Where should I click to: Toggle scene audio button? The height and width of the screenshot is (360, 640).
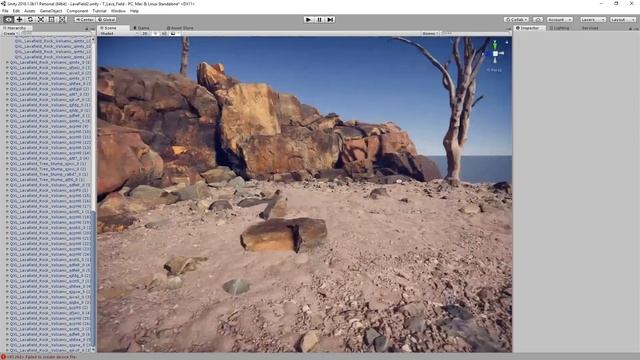pyautogui.click(x=164, y=33)
